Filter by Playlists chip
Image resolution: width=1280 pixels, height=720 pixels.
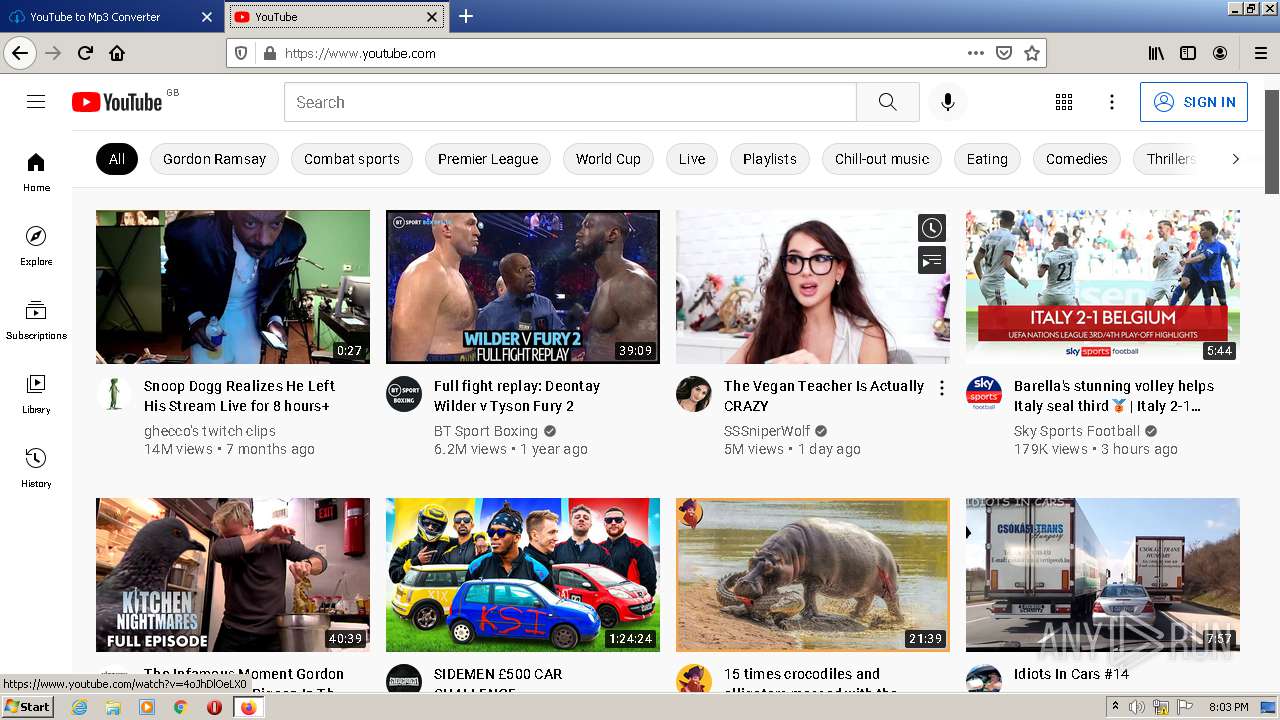pos(770,159)
